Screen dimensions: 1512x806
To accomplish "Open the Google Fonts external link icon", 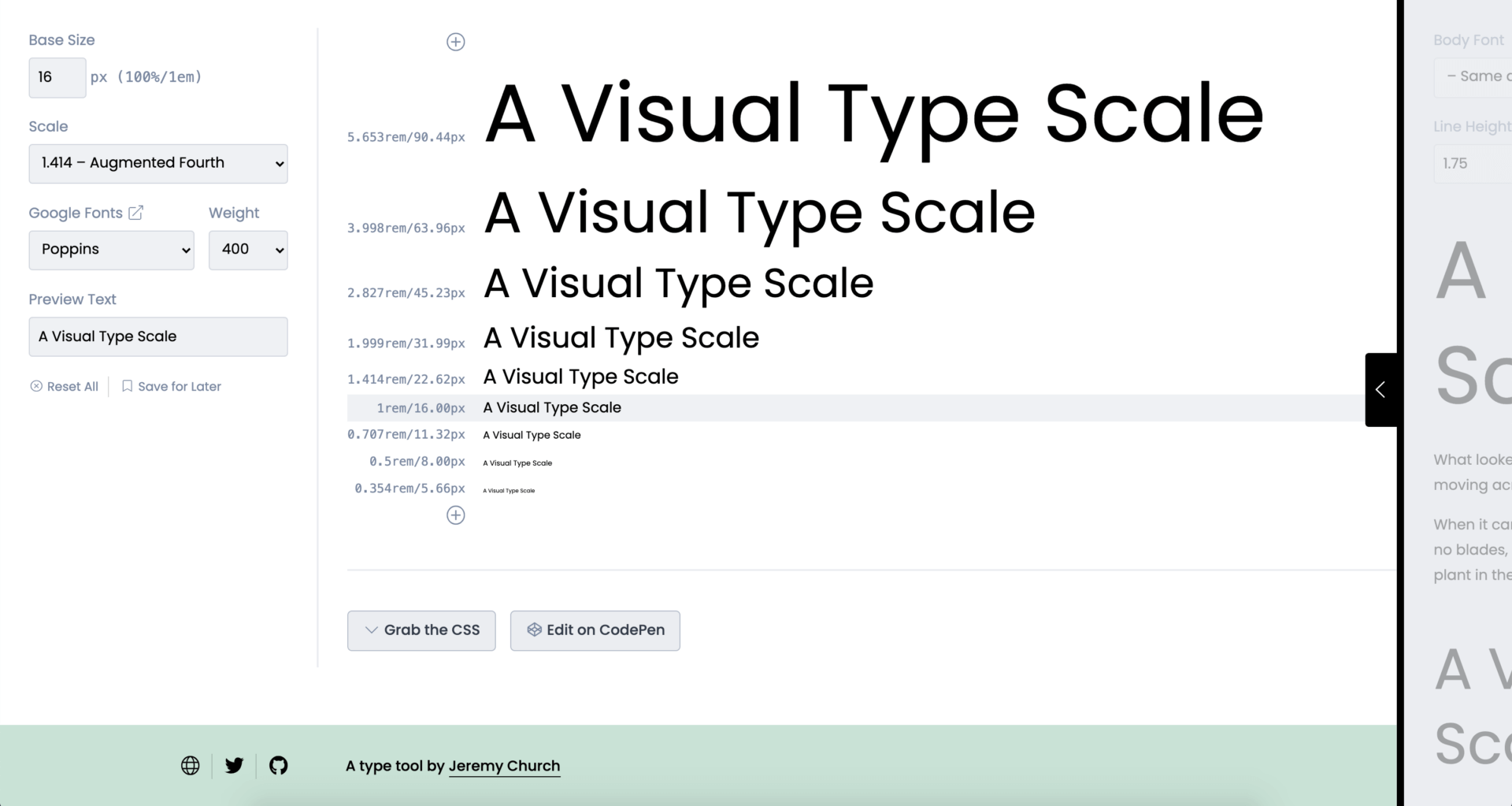I will (135, 212).
